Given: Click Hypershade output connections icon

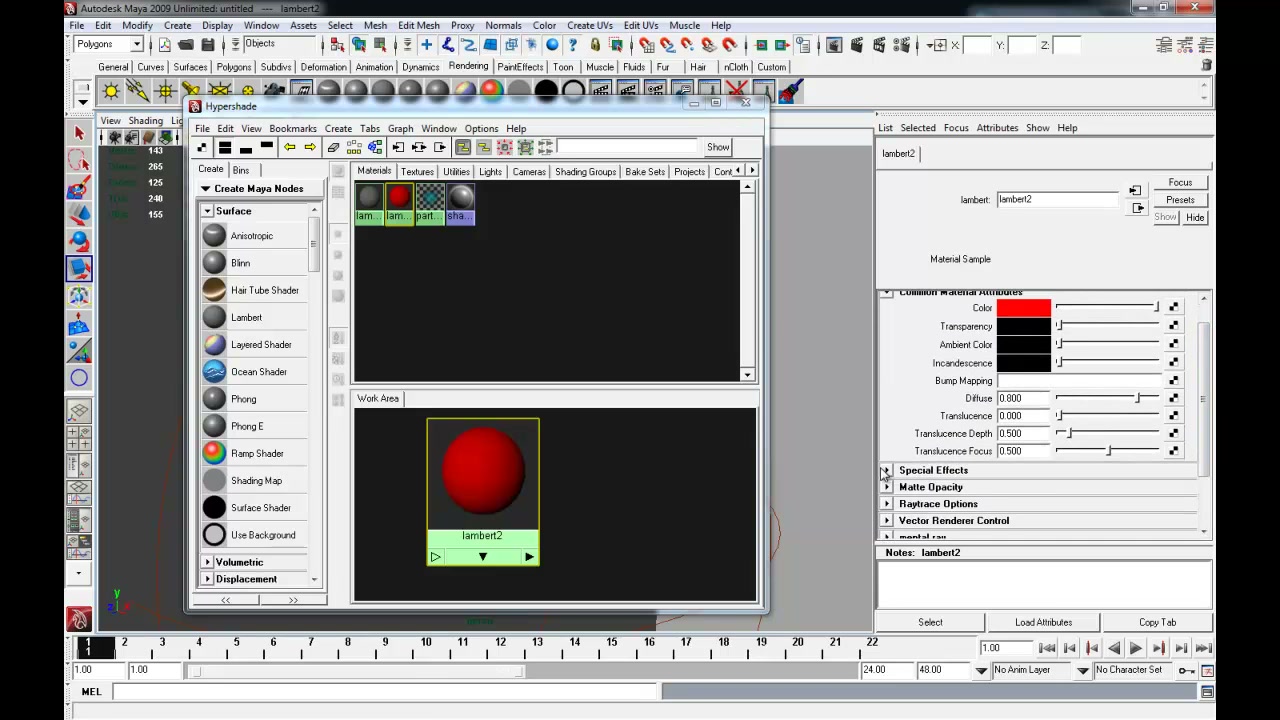Looking at the screenshot, I should (x=440, y=147).
